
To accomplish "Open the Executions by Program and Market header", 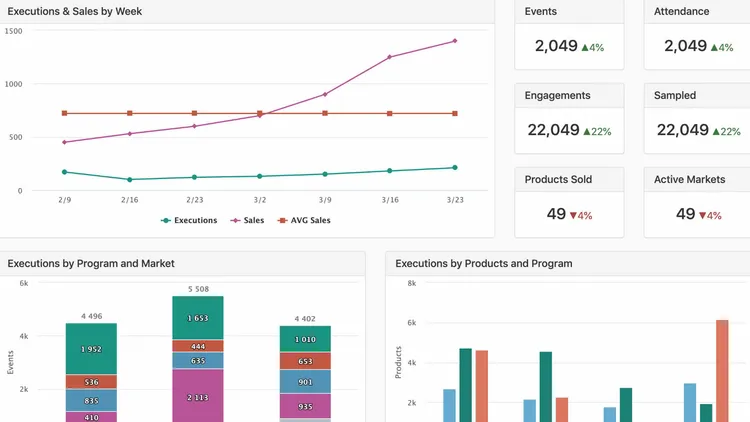I will [182, 264].
